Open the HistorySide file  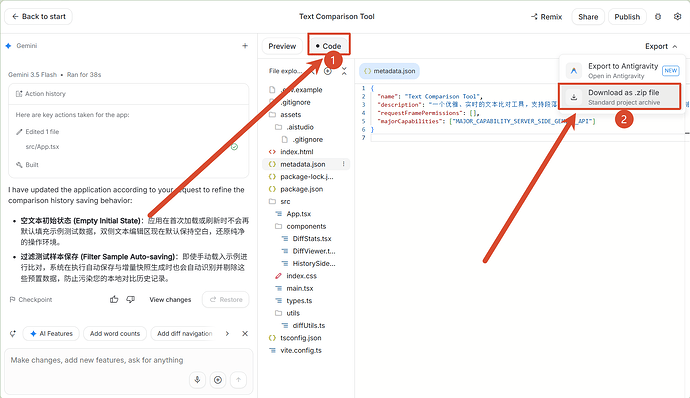313,263
